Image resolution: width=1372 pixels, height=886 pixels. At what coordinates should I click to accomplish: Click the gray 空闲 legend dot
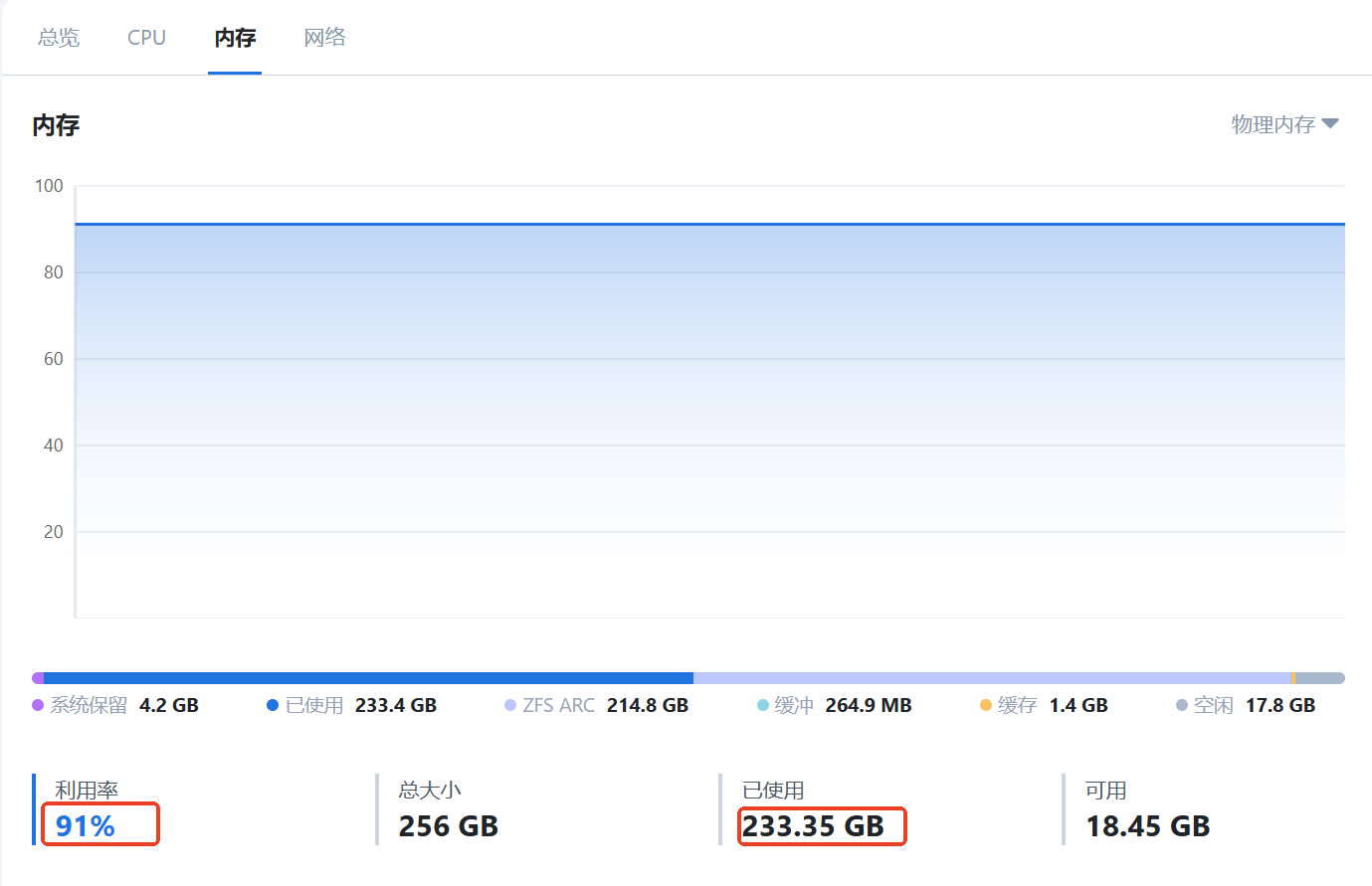1182,705
